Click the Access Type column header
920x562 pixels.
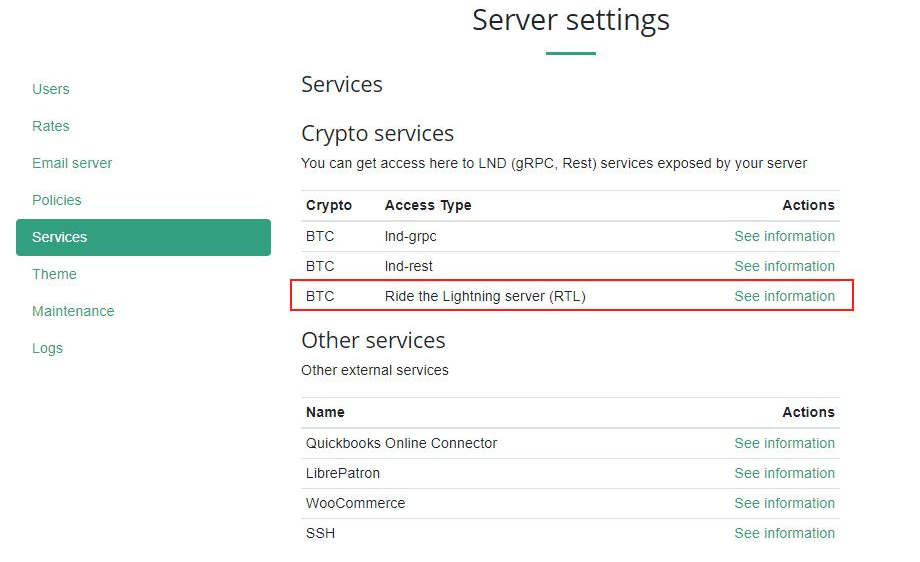click(x=428, y=205)
